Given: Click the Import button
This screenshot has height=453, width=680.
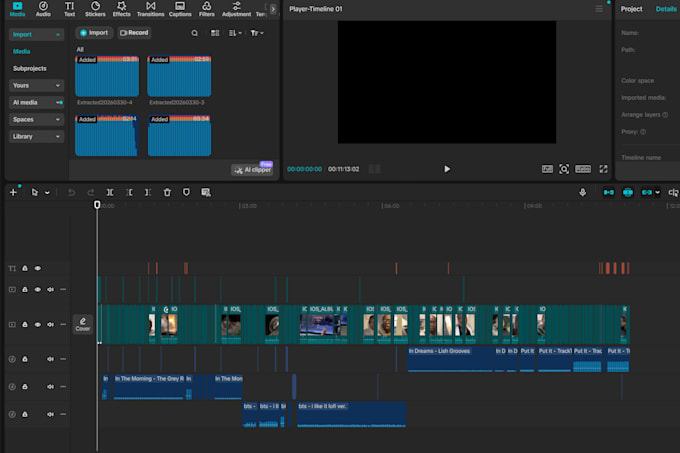Looking at the screenshot, I should point(94,33).
